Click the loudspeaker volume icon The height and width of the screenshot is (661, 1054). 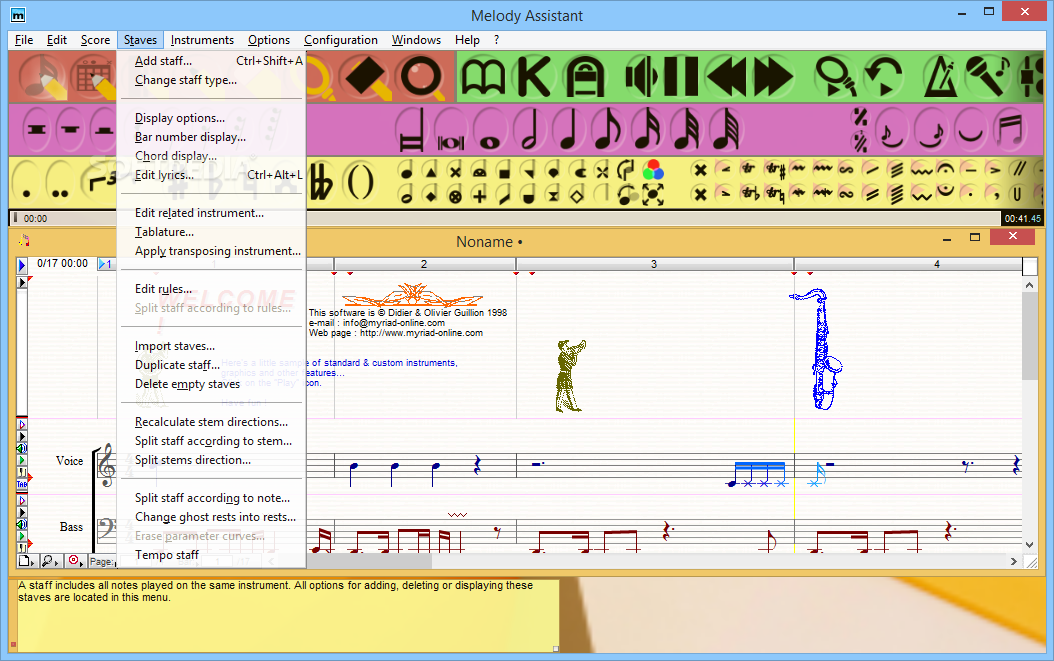(641, 77)
